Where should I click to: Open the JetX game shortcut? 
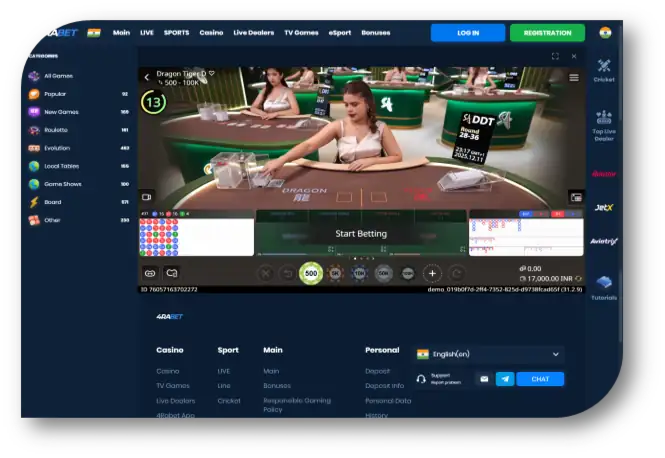point(604,207)
